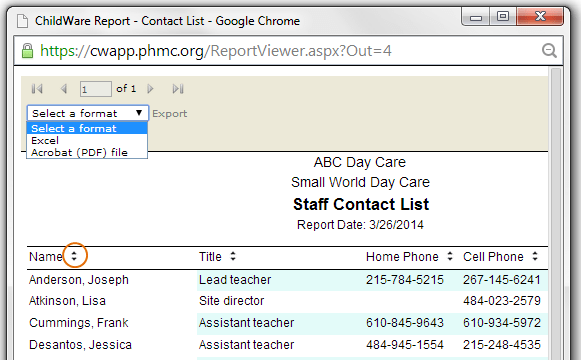Go to previous report page
Screen dimensions: 581x360
[64, 89]
